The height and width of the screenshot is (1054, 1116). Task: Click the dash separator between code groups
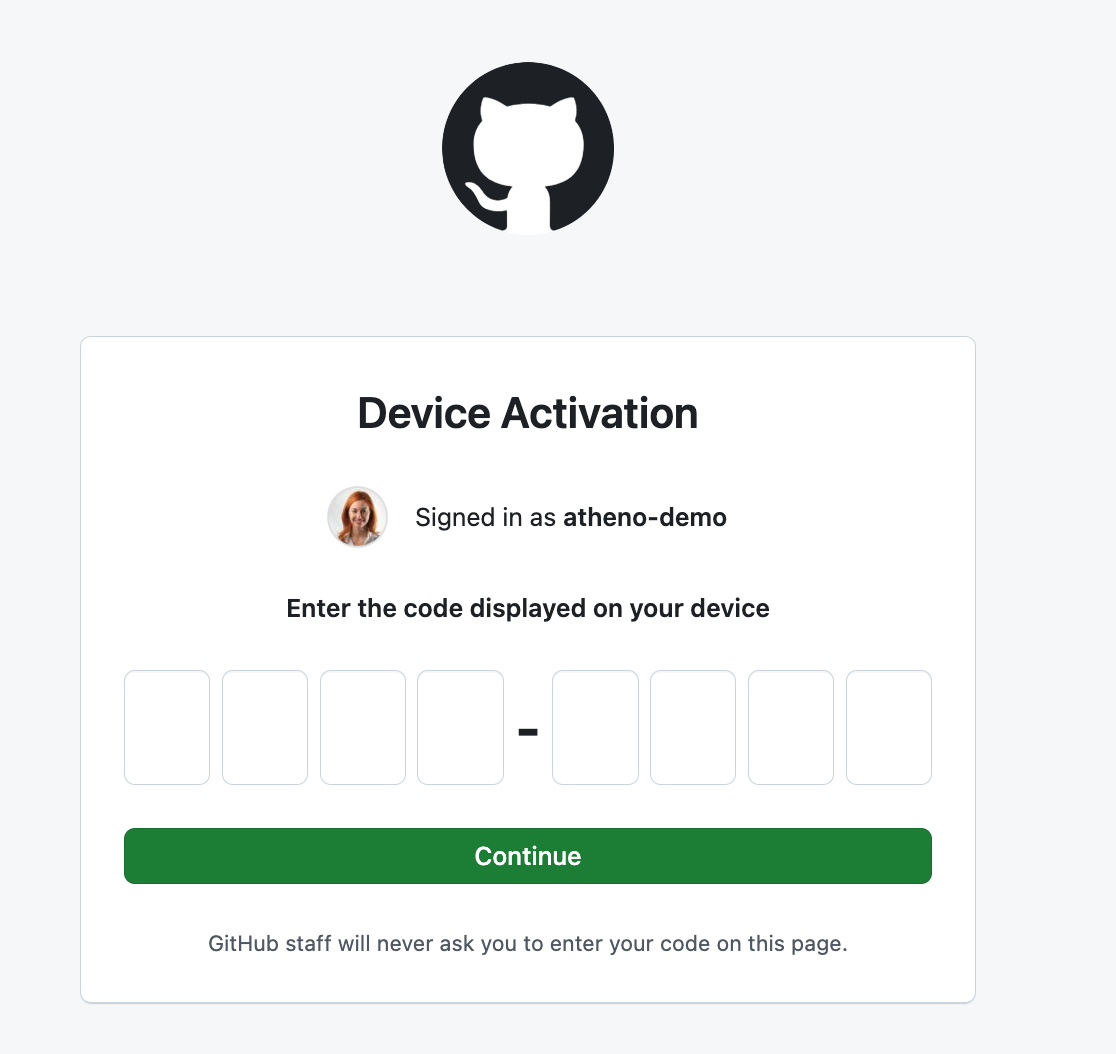click(x=528, y=732)
